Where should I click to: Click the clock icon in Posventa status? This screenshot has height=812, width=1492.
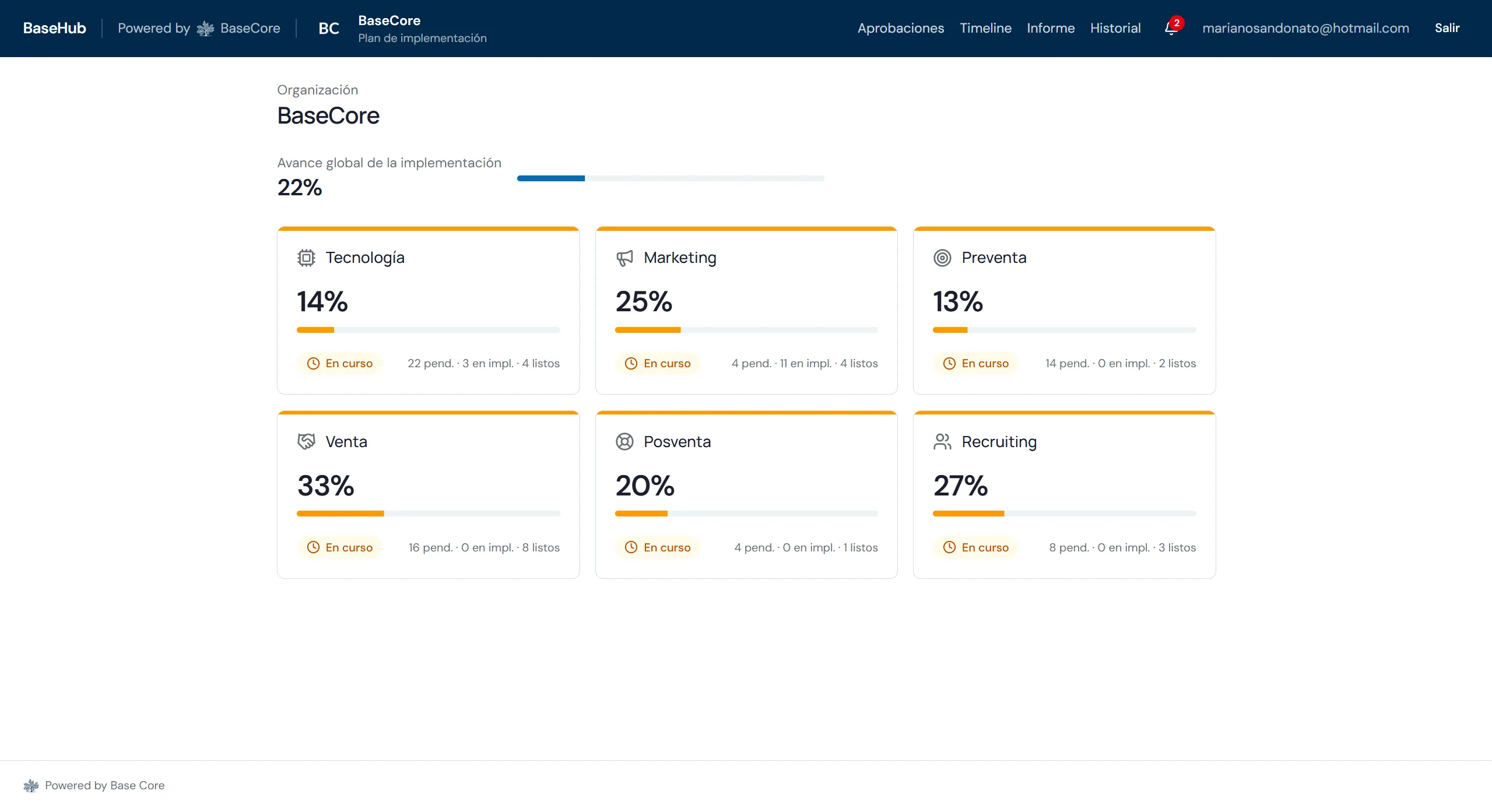(631, 547)
